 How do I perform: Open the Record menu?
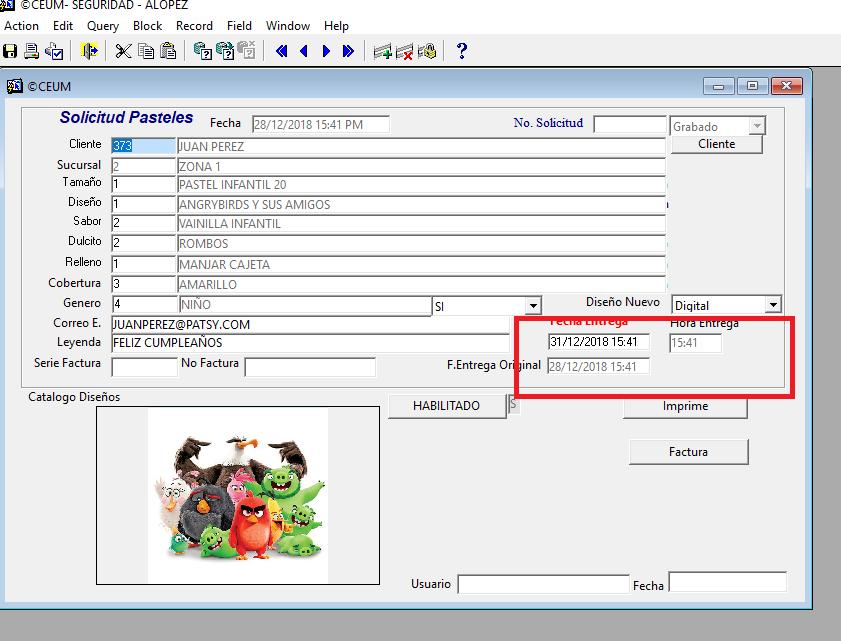194,26
